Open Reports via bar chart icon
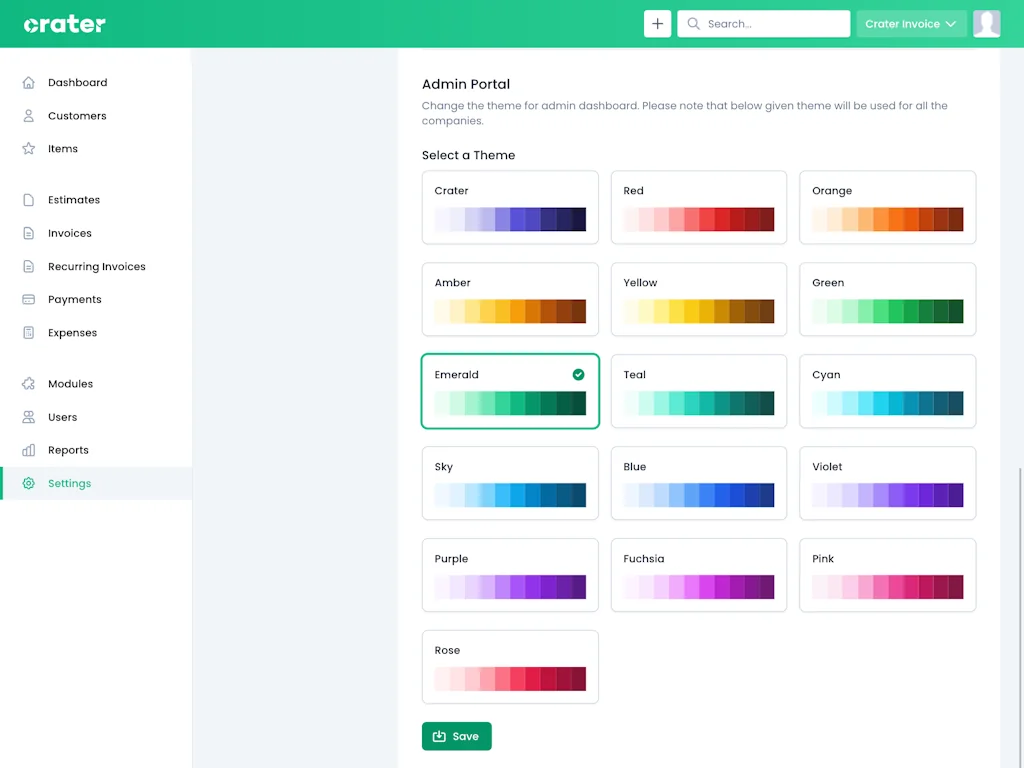The width and height of the screenshot is (1024, 768). coord(28,451)
